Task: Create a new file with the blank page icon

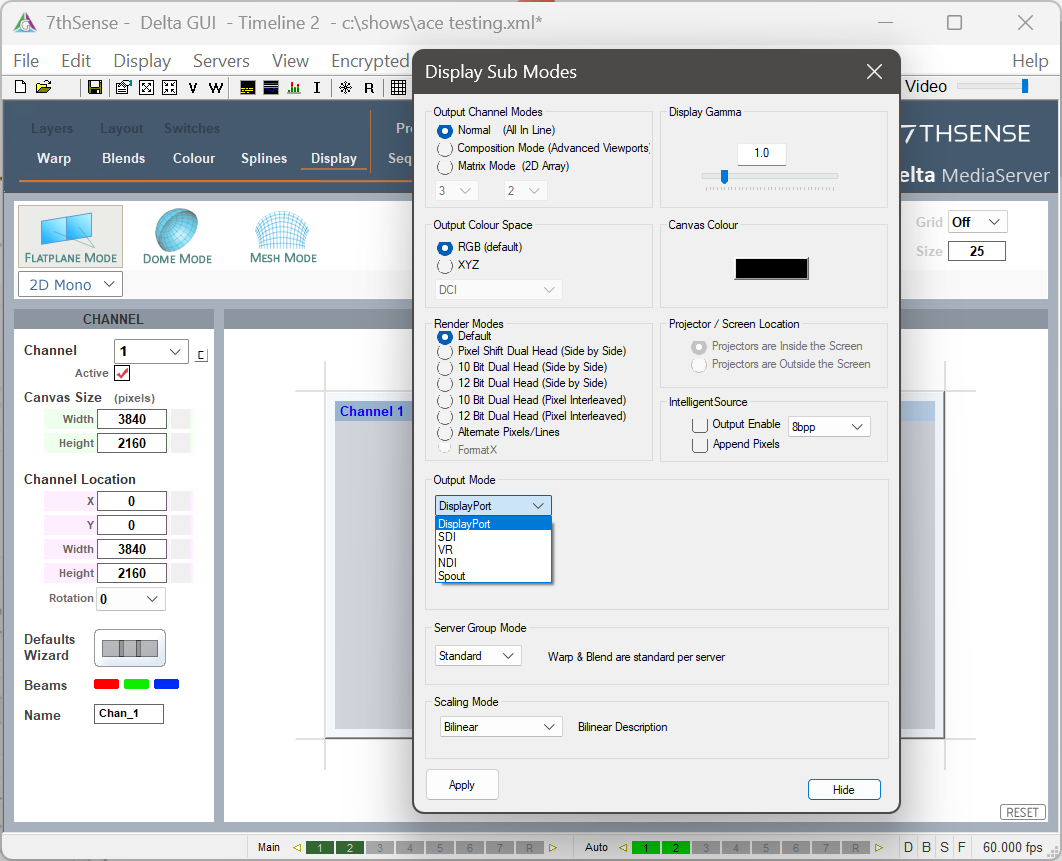Action: [20, 87]
